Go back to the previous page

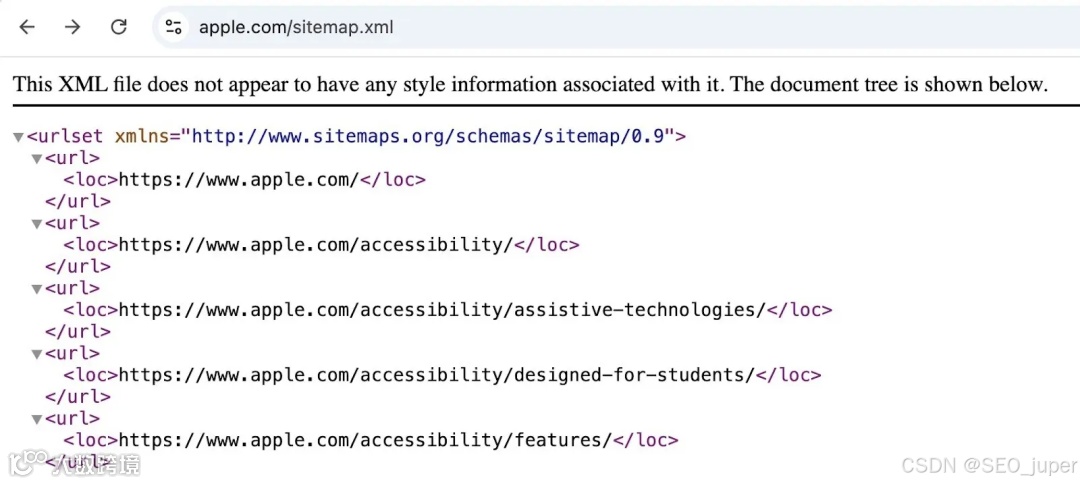tap(27, 27)
